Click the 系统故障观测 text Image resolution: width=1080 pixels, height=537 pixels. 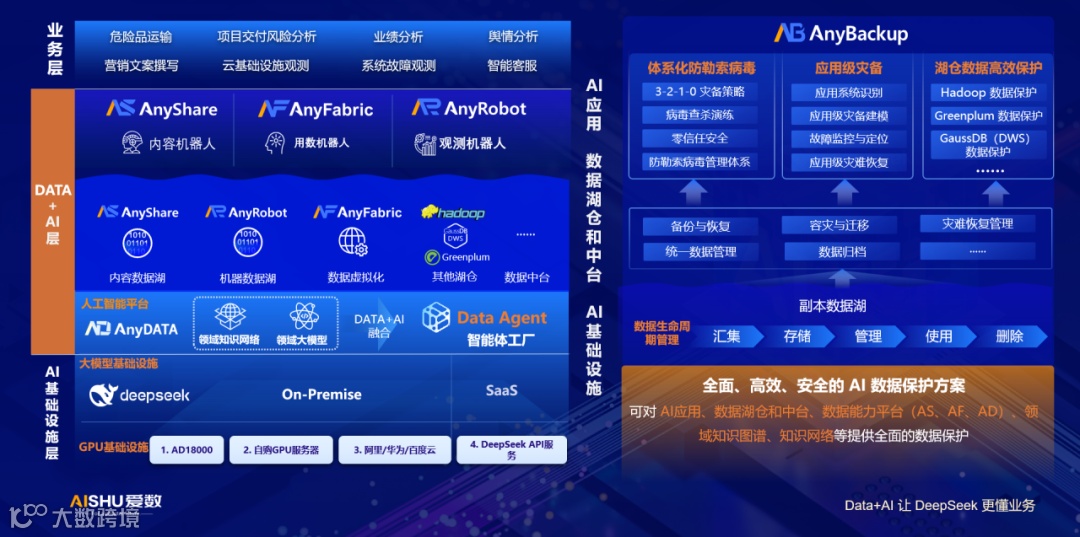point(399,65)
